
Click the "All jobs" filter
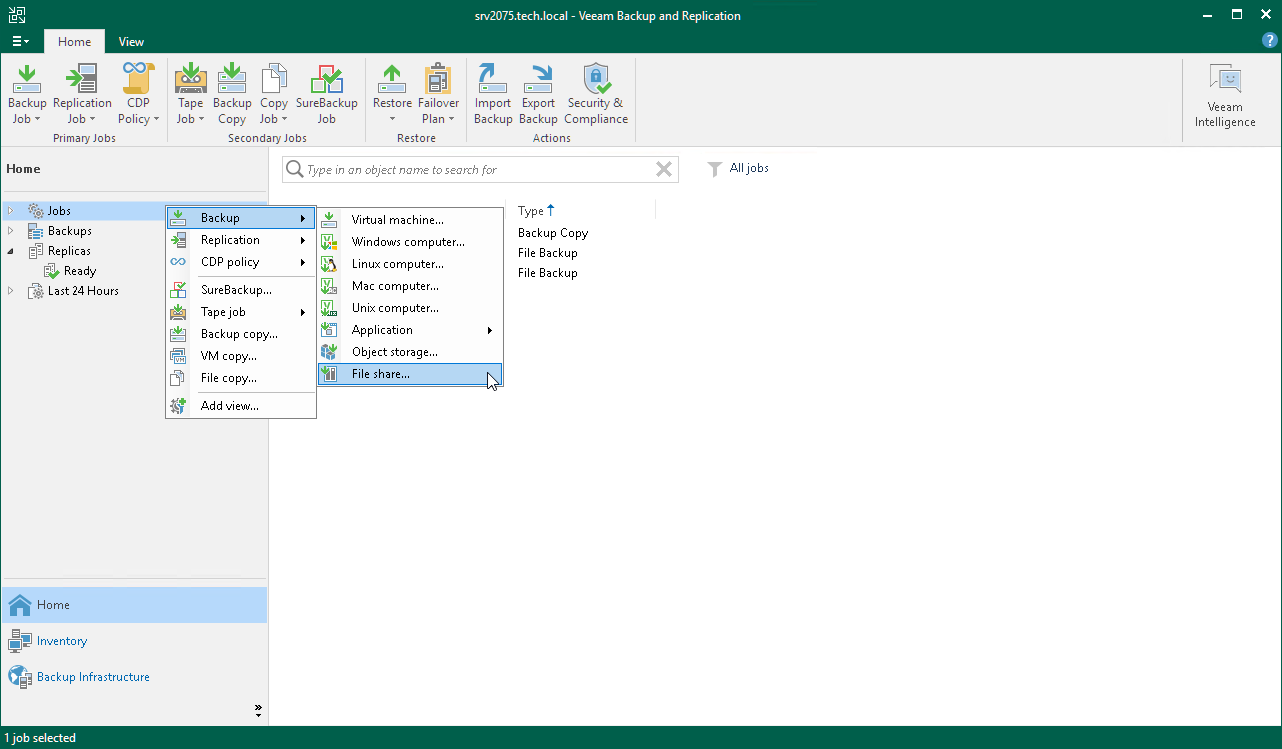pos(748,168)
